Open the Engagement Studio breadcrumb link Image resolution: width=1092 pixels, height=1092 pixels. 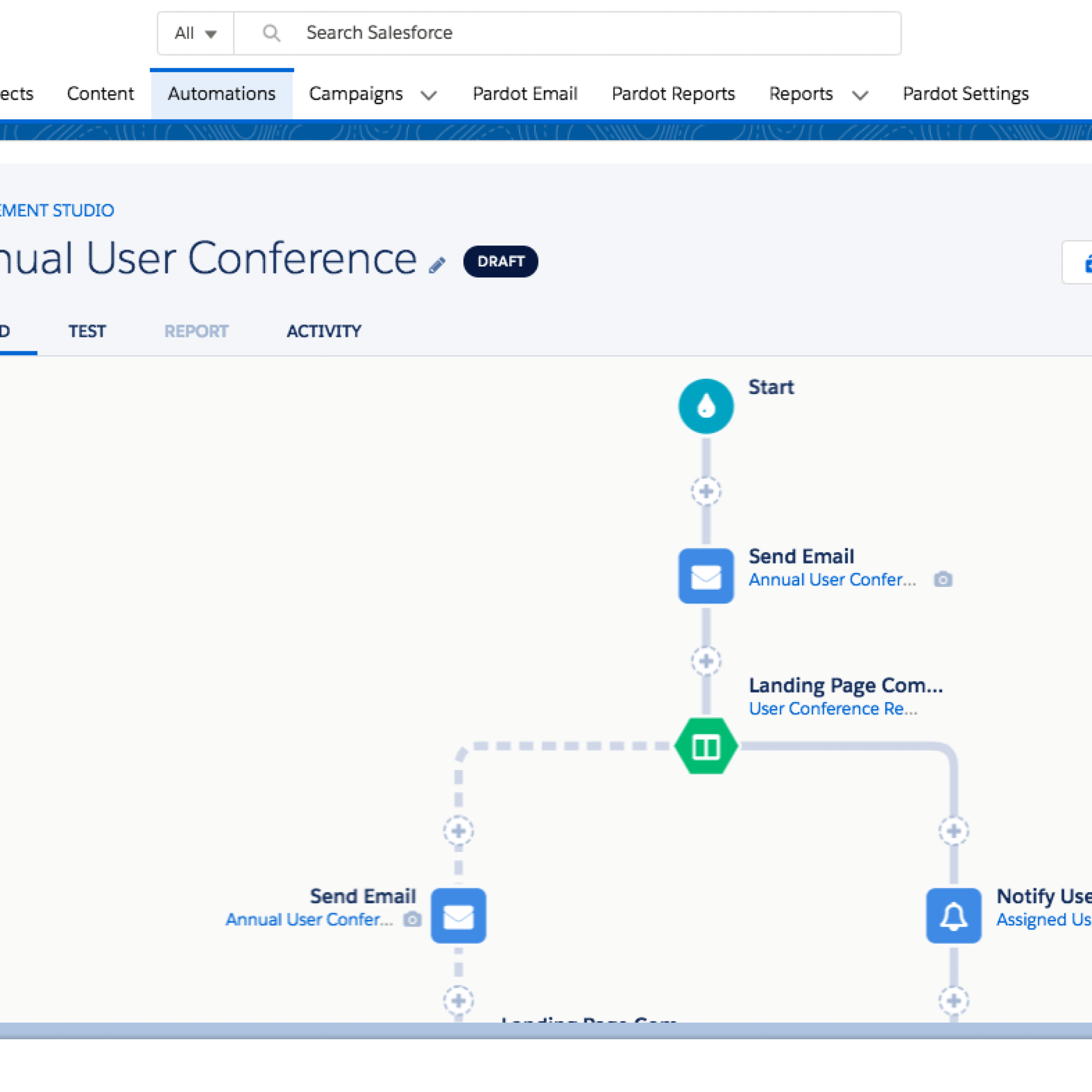tap(57, 211)
